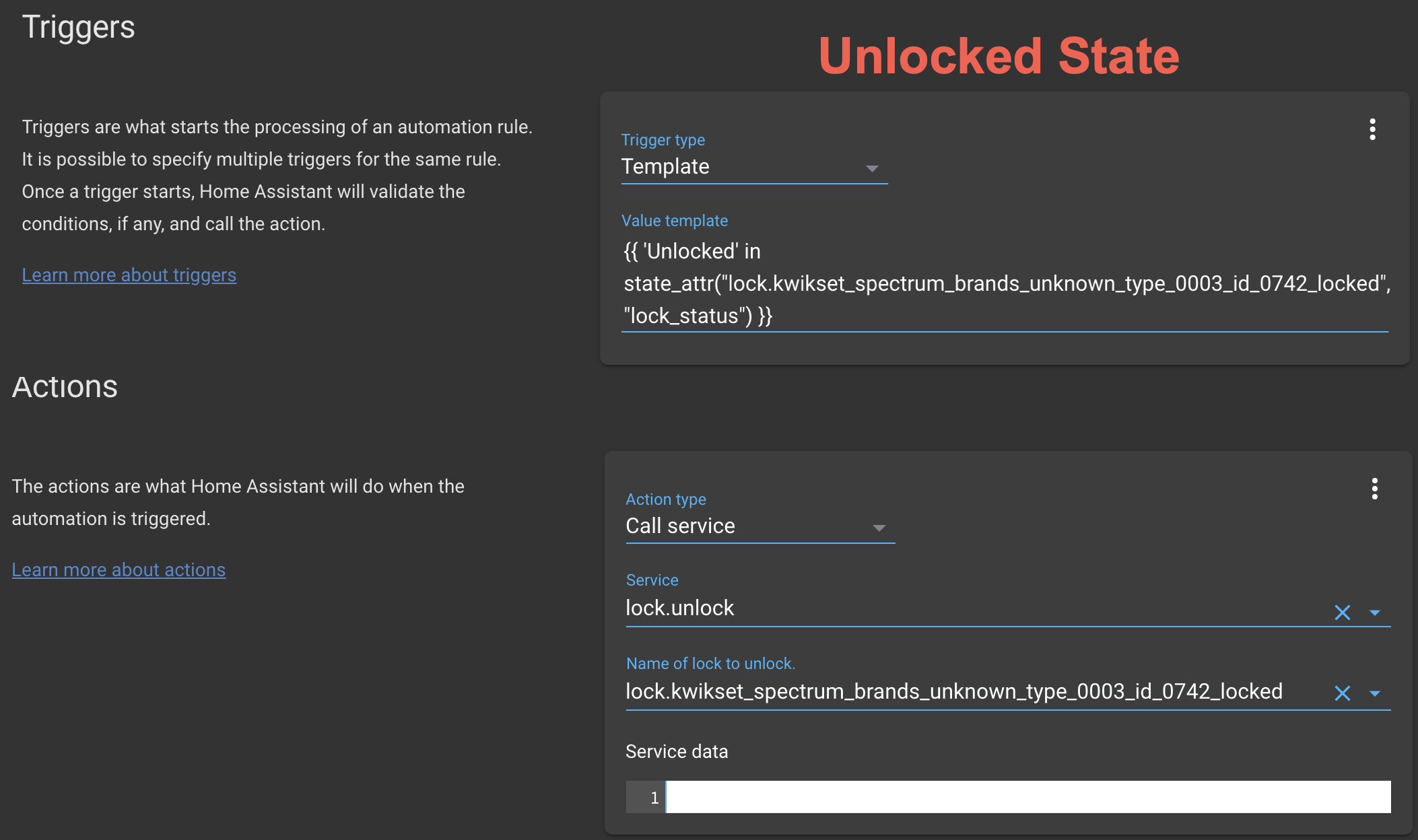Open the action card three-dot overflow menu
The height and width of the screenshot is (840, 1418).
(1374, 489)
